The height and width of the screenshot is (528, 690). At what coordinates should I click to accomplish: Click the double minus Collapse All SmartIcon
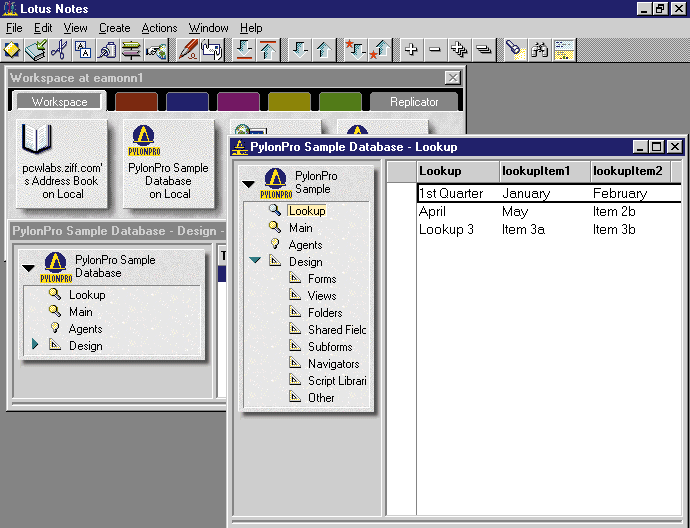(483, 49)
